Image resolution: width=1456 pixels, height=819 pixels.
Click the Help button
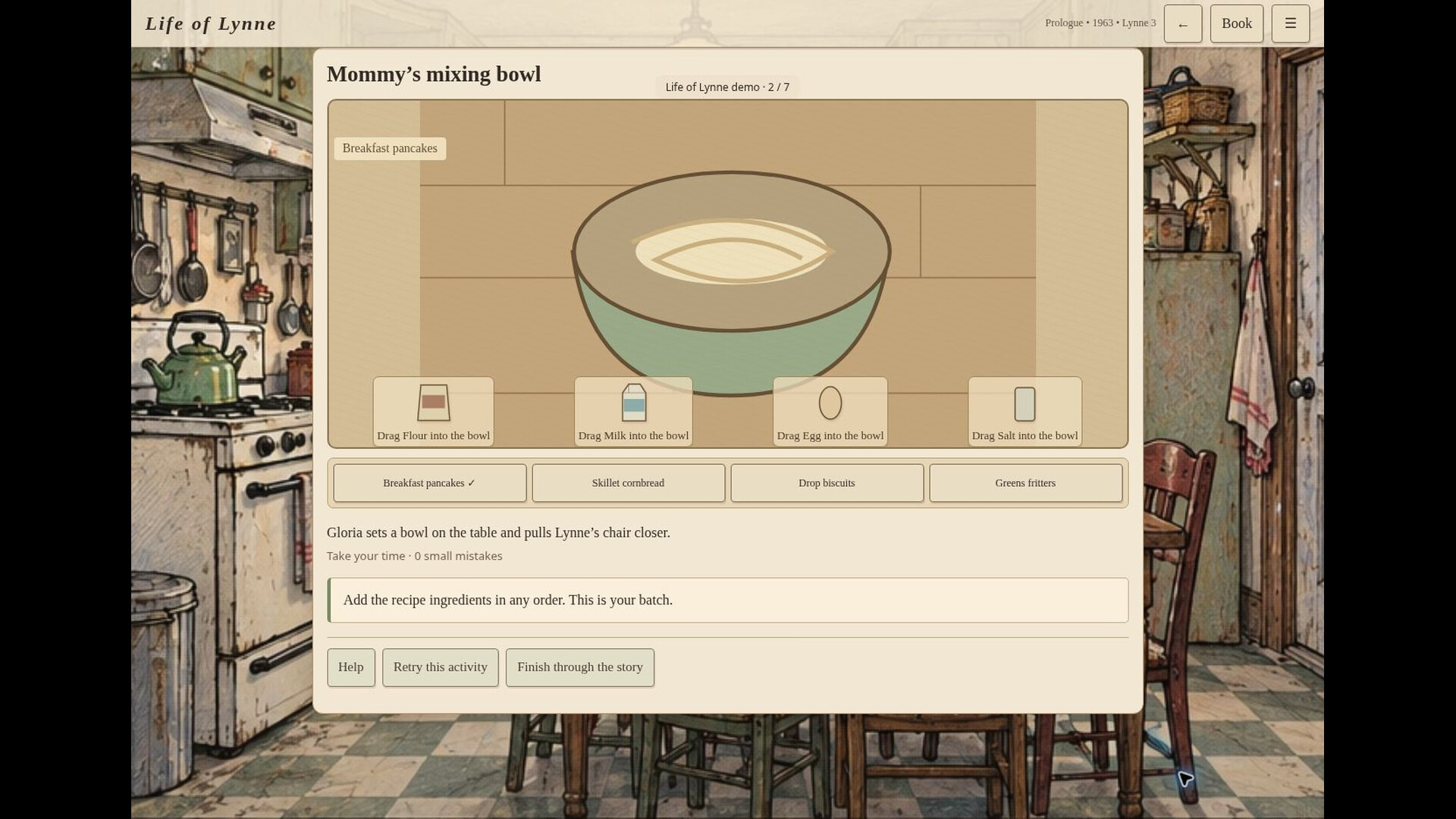(350, 667)
